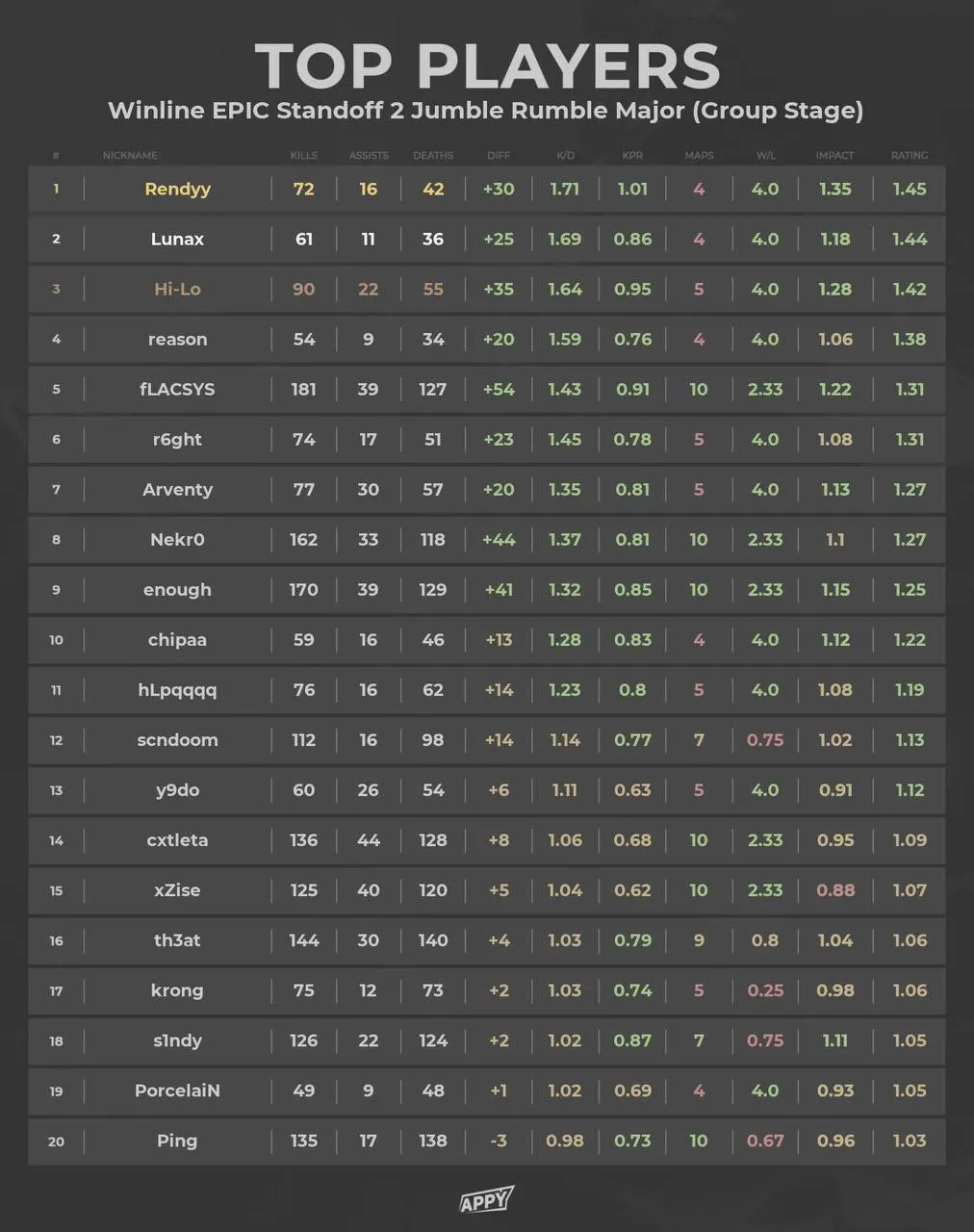Image resolution: width=974 pixels, height=1232 pixels.
Task: Click Nekr0's nickname
Action: pos(177,539)
